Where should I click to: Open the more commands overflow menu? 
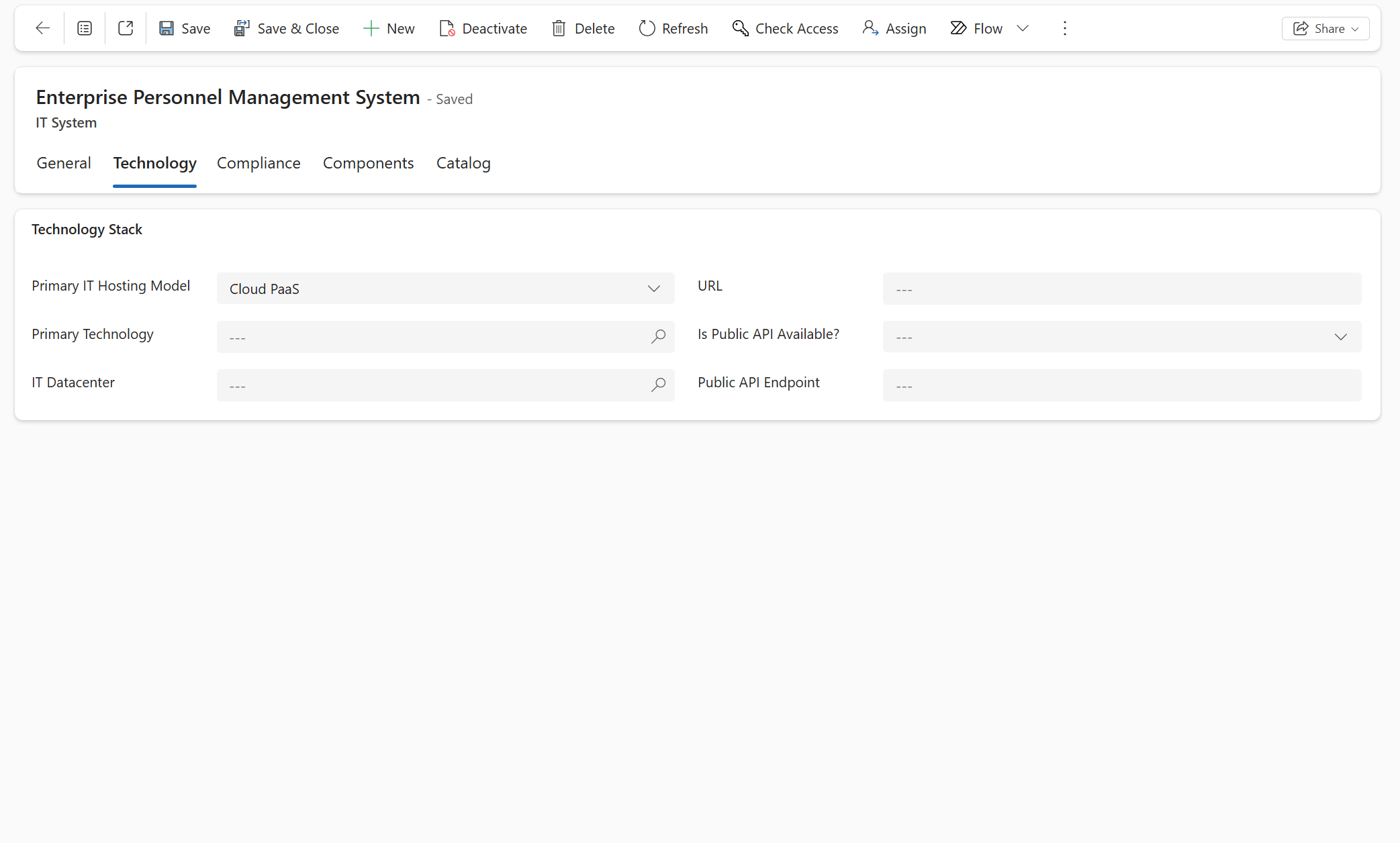1065,28
